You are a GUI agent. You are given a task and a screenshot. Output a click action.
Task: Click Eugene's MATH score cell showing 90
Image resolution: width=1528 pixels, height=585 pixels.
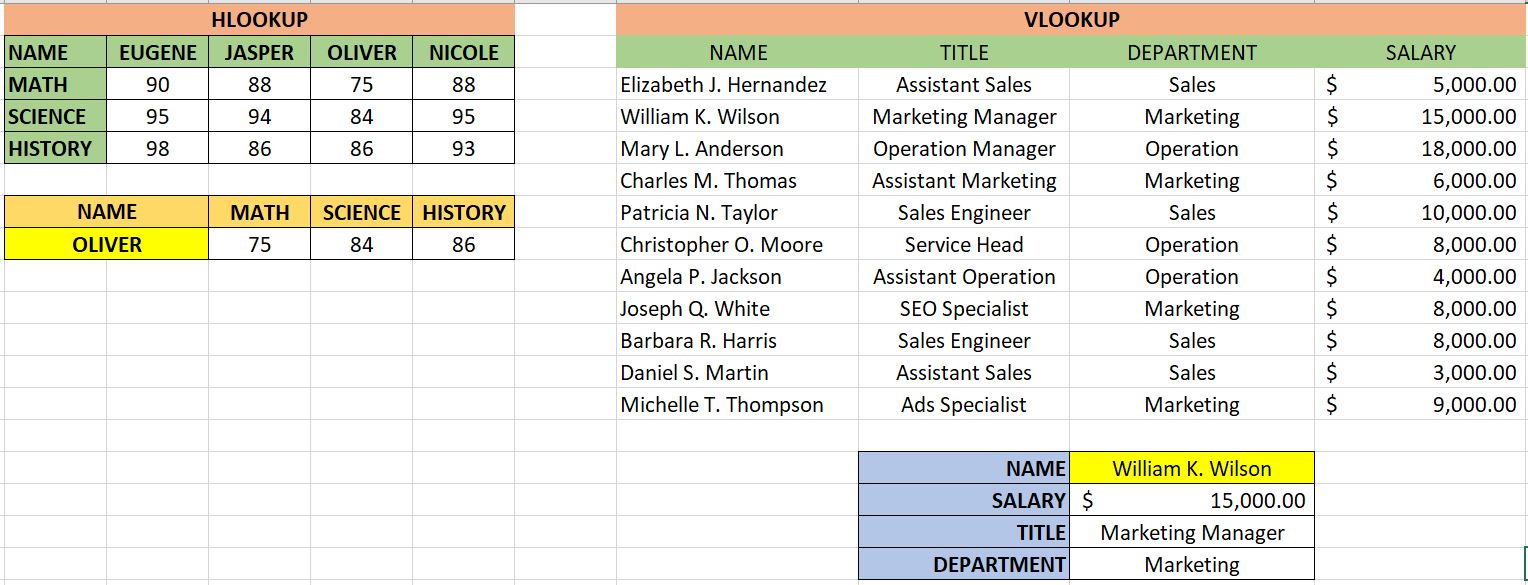157,85
